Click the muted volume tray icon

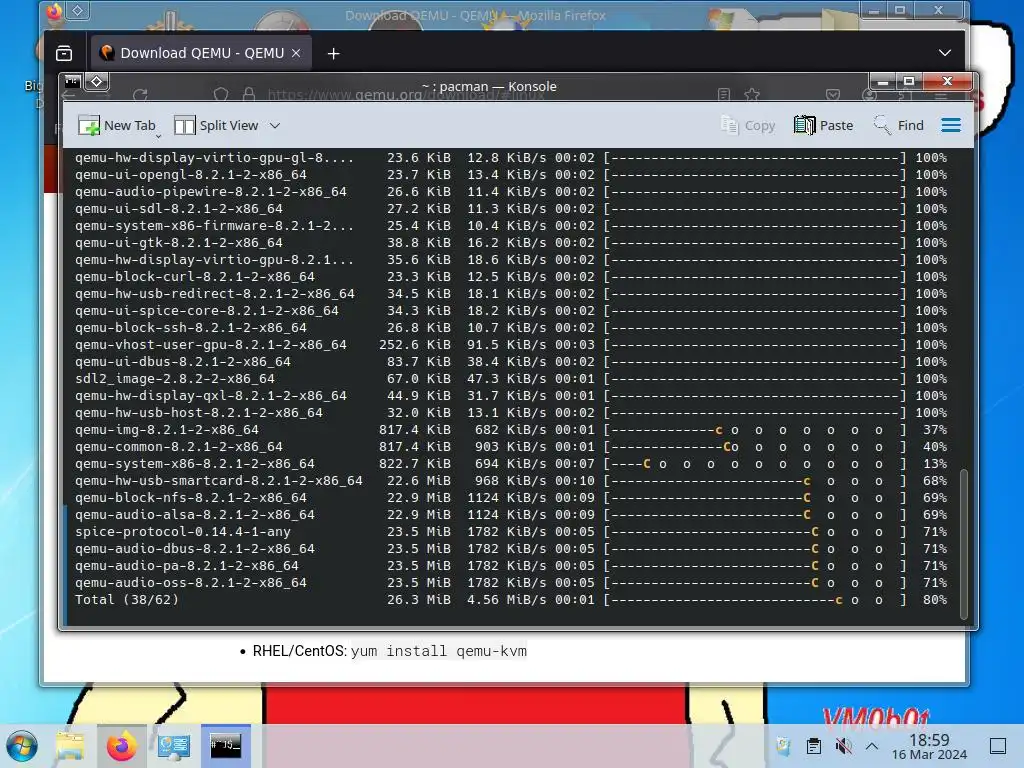844,746
